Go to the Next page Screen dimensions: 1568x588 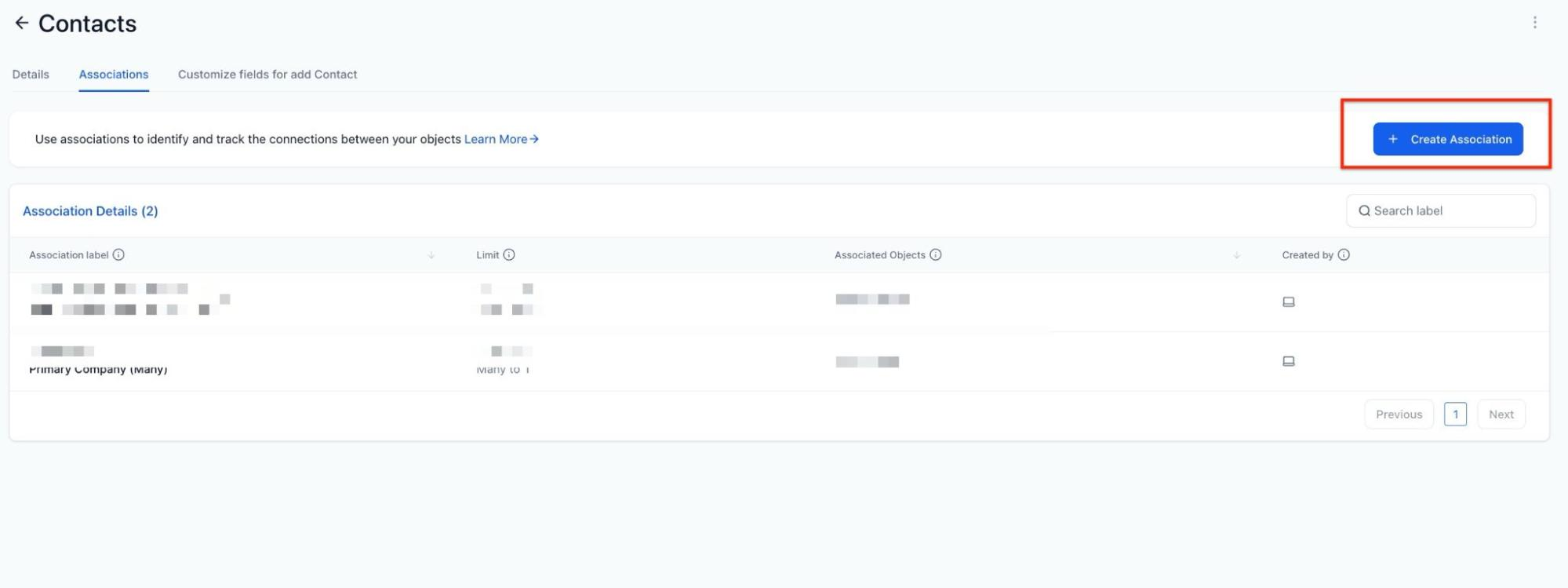pyautogui.click(x=1501, y=415)
